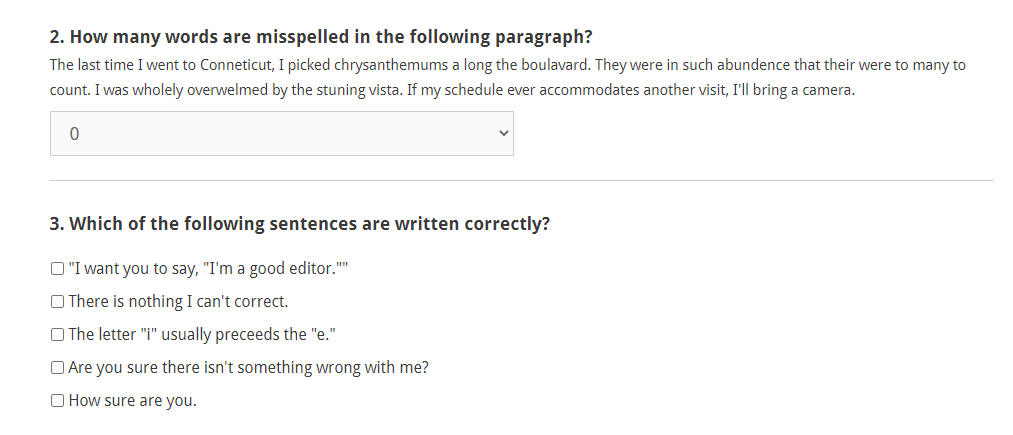
Task: Click the "How sure are you." label text
Action: tap(132, 401)
